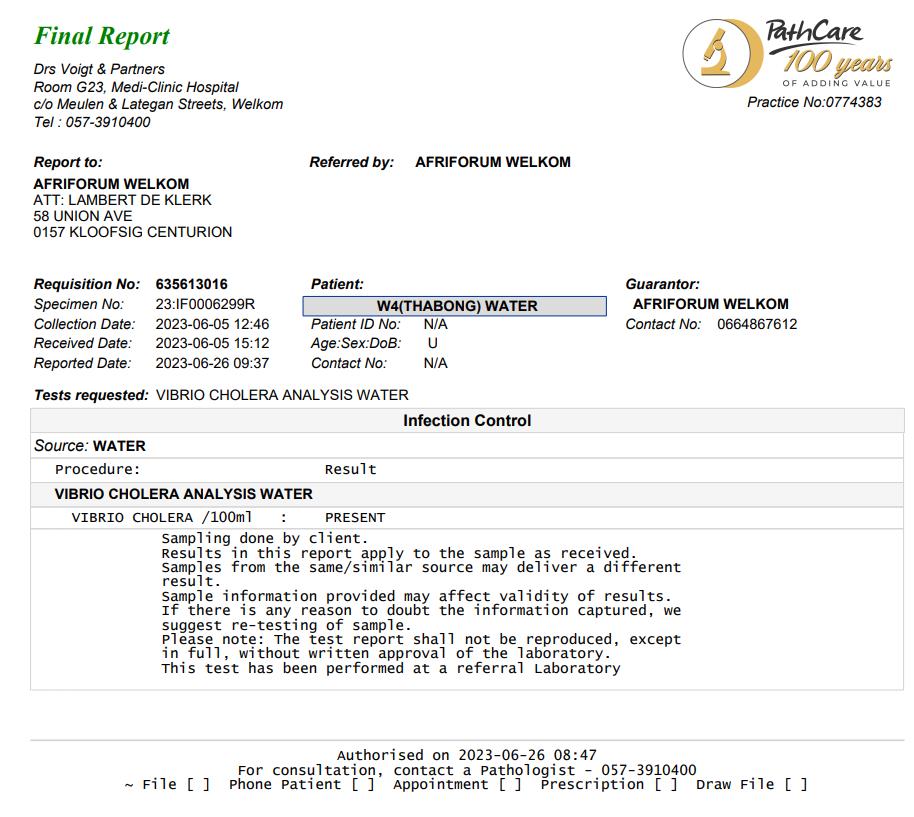Click reported date 2023-06-26 09:37
The image size is (914, 817).
click(212, 363)
